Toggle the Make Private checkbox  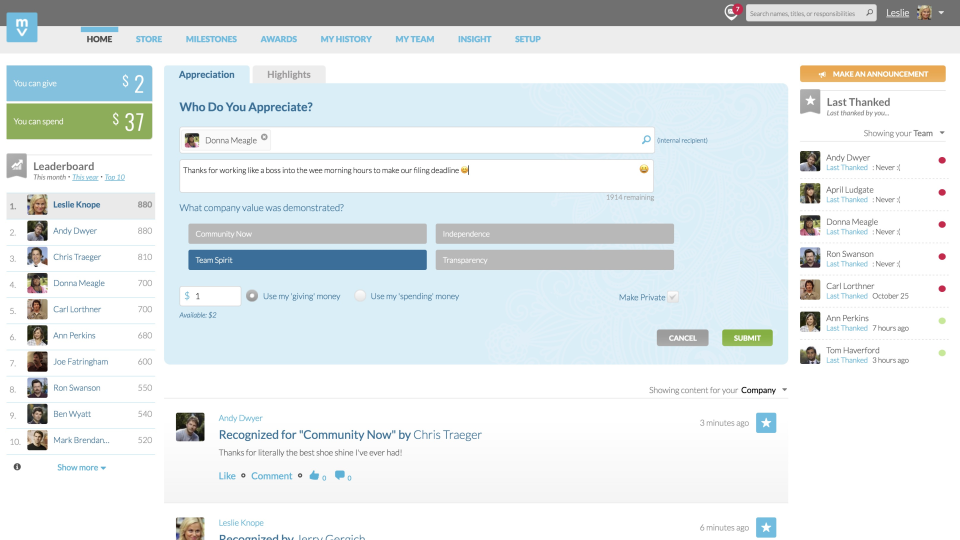pos(673,297)
